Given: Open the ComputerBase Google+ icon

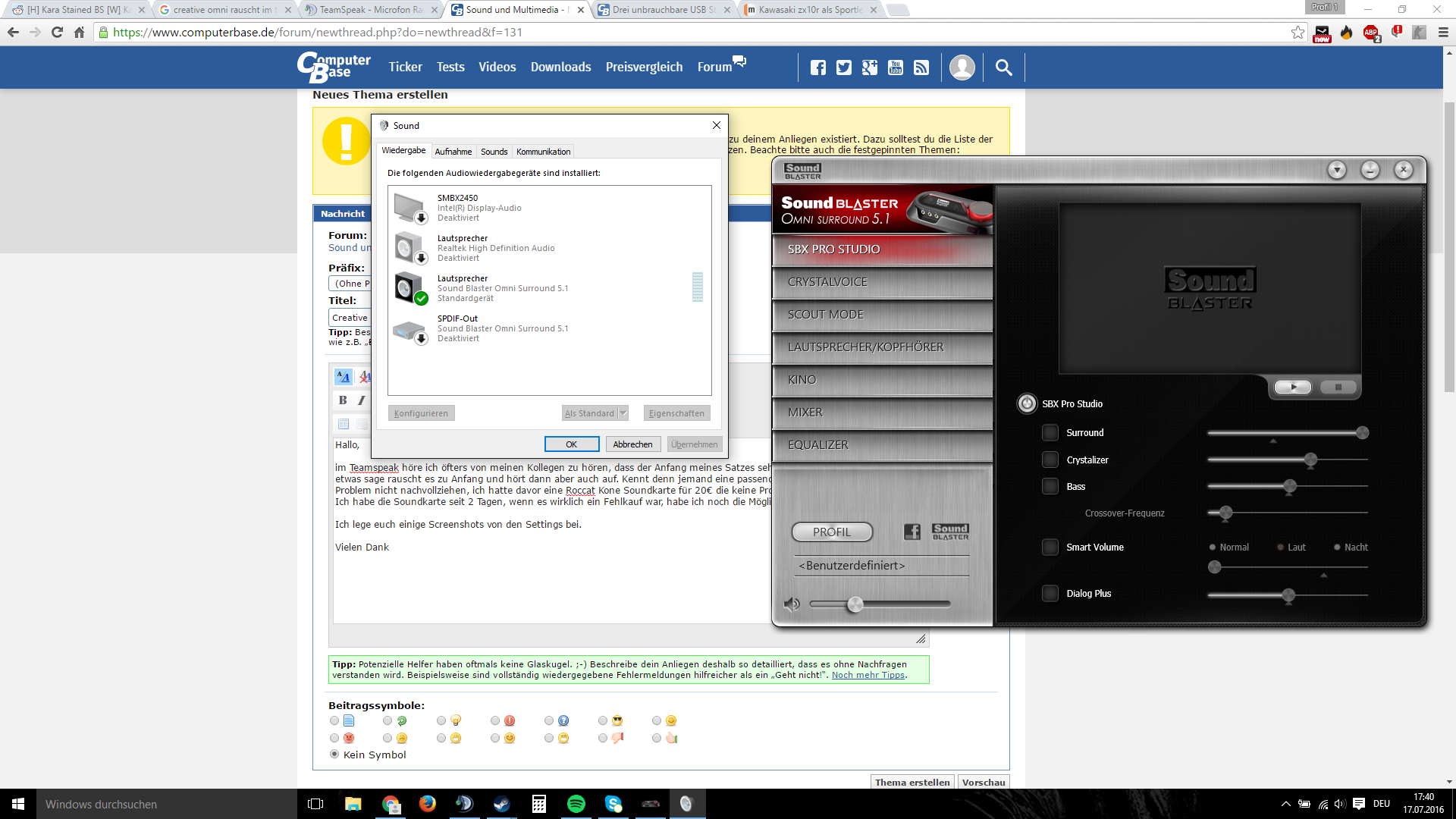Looking at the screenshot, I should [x=869, y=67].
